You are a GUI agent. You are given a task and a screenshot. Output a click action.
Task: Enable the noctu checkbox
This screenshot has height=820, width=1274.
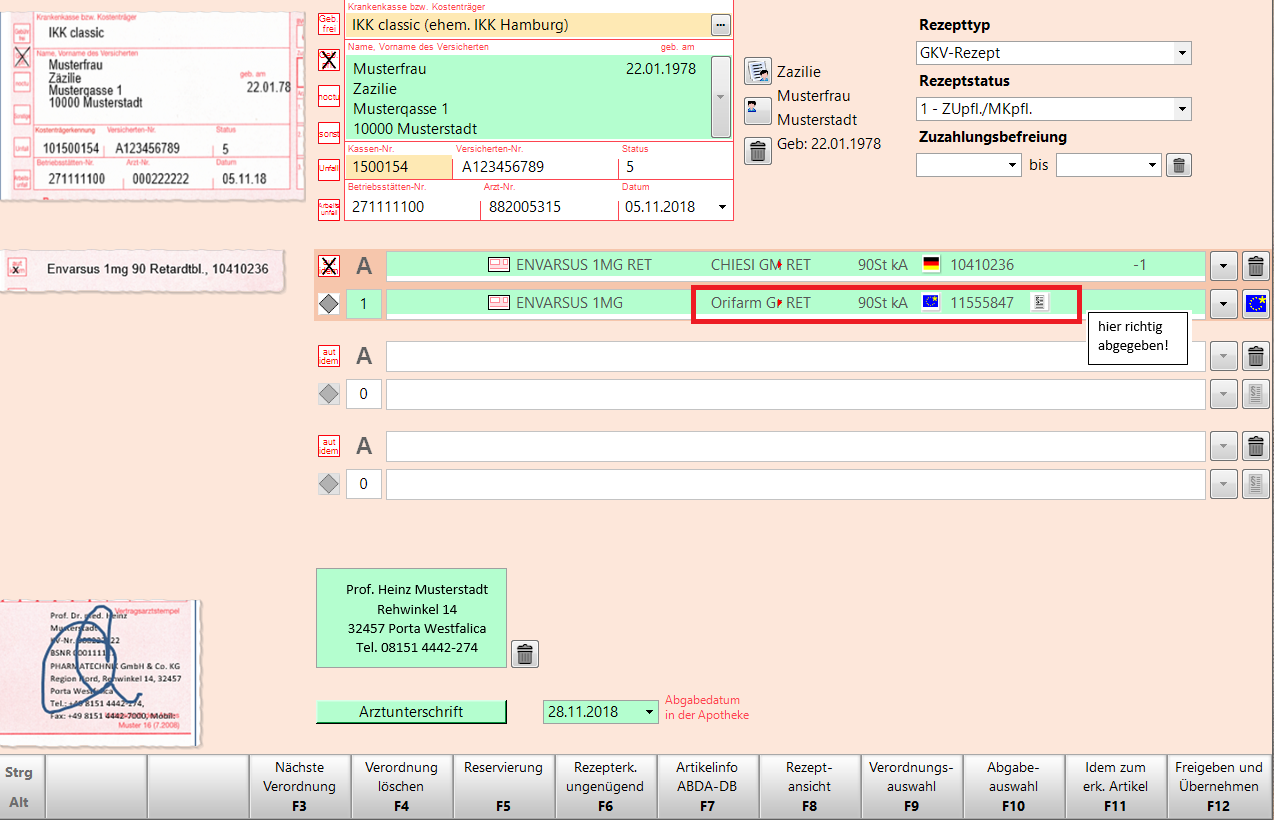pyautogui.click(x=328, y=96)
